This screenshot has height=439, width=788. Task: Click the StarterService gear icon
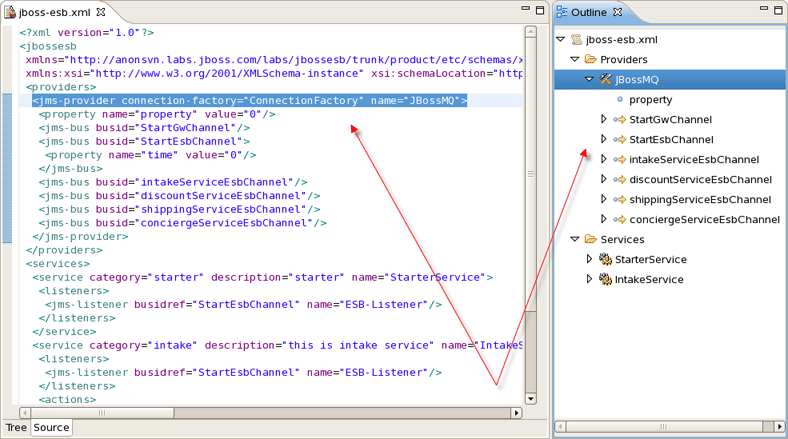pyautogui.click(x=605, y=260)
